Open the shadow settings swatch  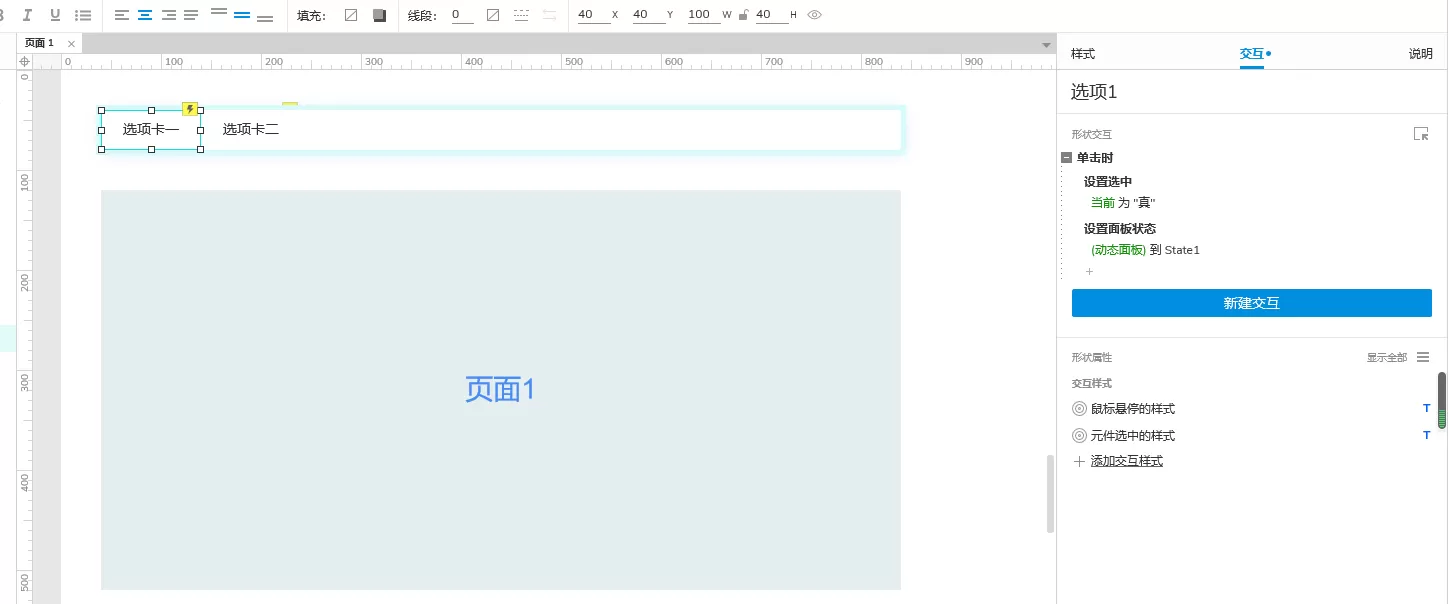379,15
